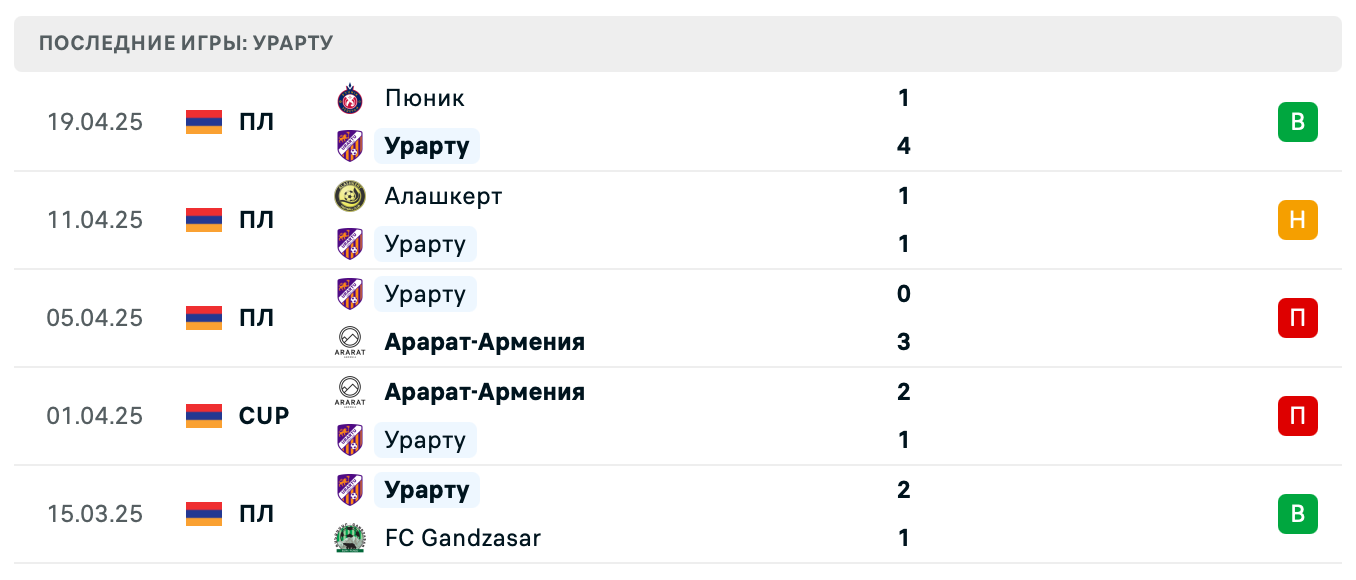Viewport: 1356px width, 580px height.
Task: Click the Pyunik club crest
Action: 350,98
